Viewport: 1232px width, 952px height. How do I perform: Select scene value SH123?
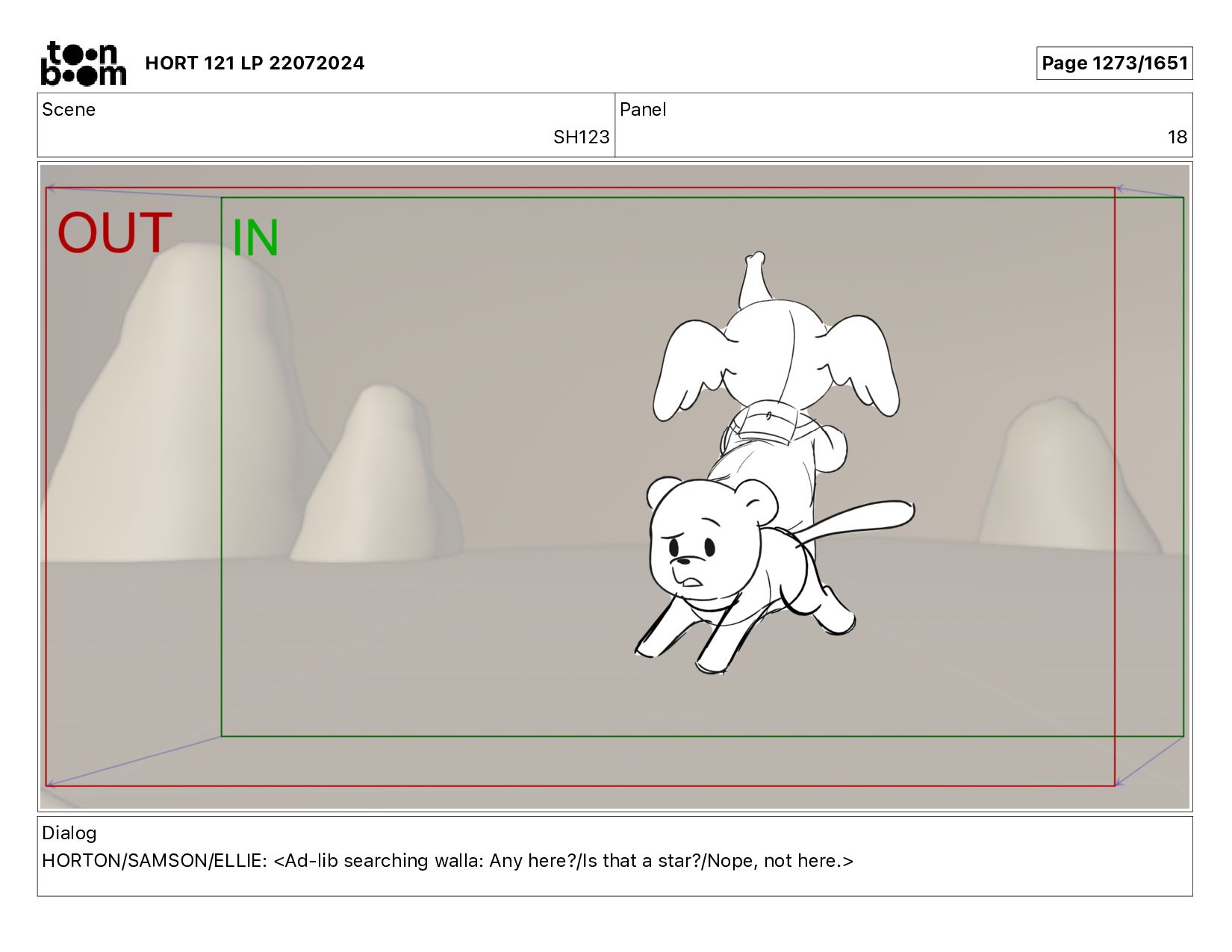581,137
